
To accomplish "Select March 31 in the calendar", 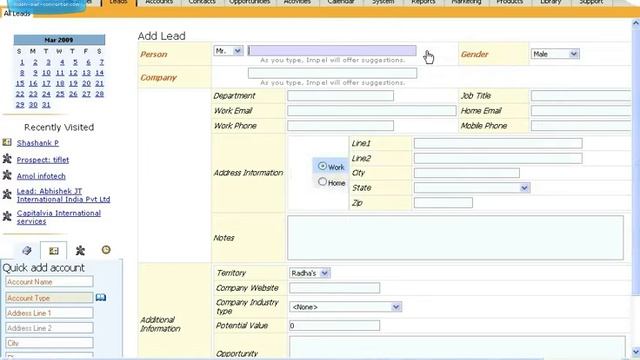I will 46,104.
